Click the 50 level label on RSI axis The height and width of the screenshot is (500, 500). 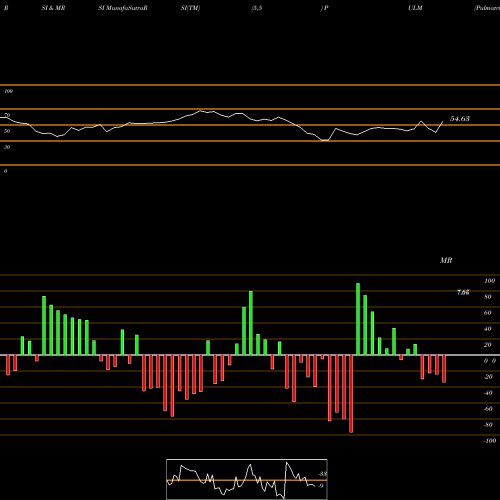7,131
